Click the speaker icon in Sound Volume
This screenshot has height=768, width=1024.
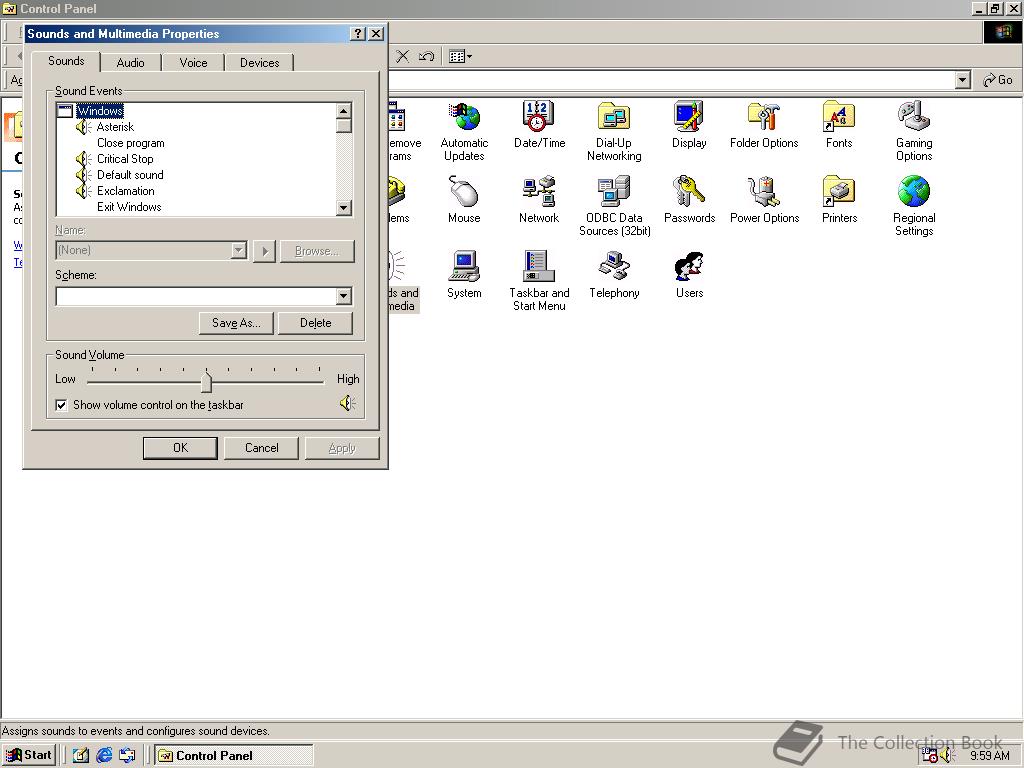347,403
